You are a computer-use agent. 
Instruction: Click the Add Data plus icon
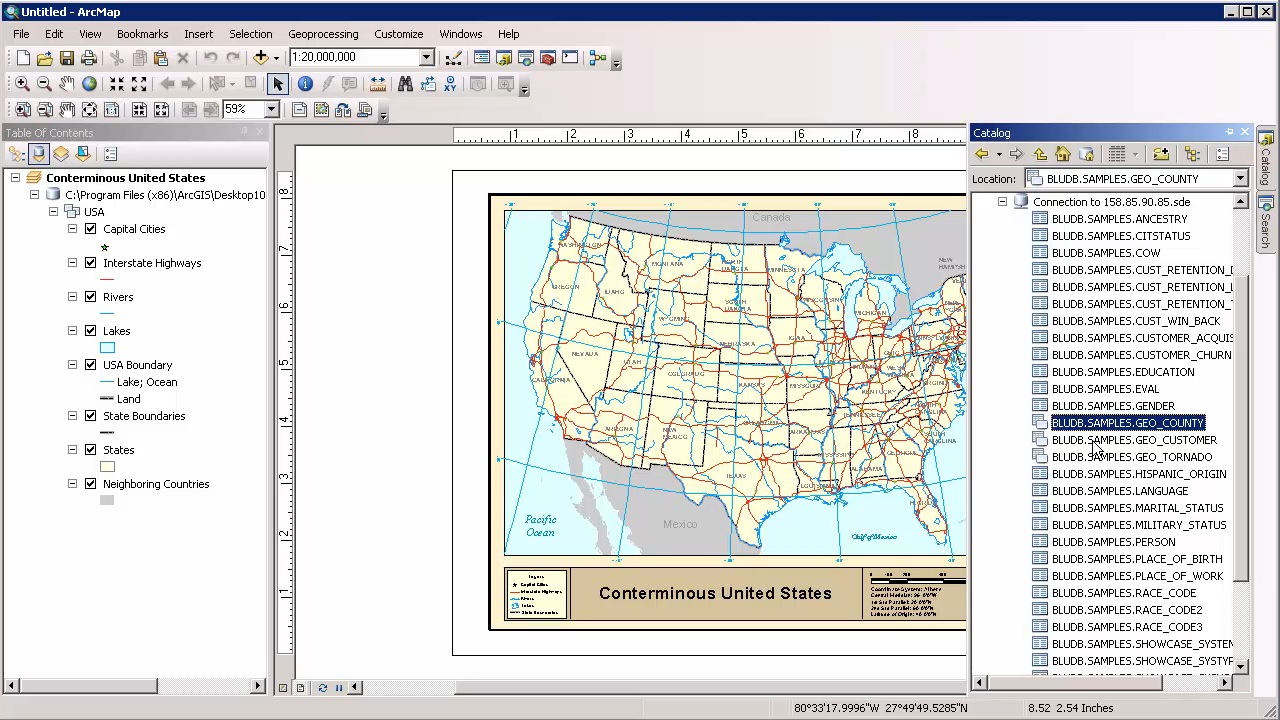click(x=261, y=58)
